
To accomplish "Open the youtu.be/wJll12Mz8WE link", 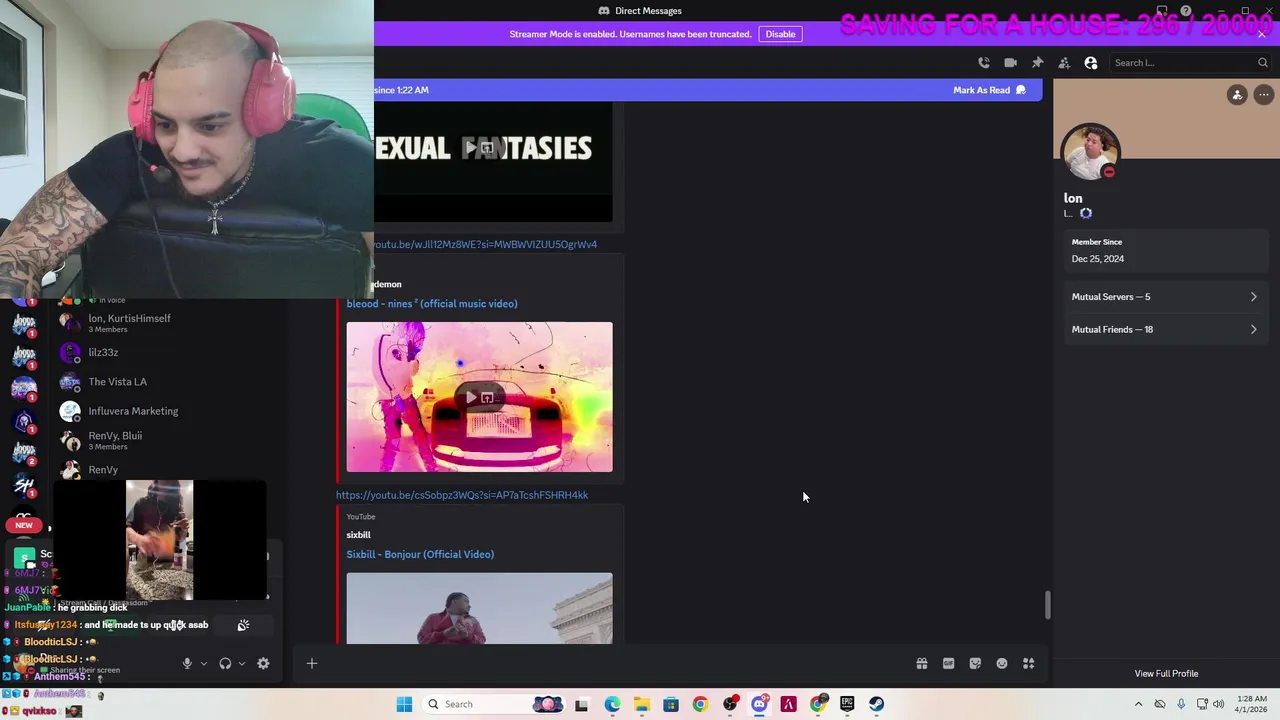I will click(x=485, y=244).
